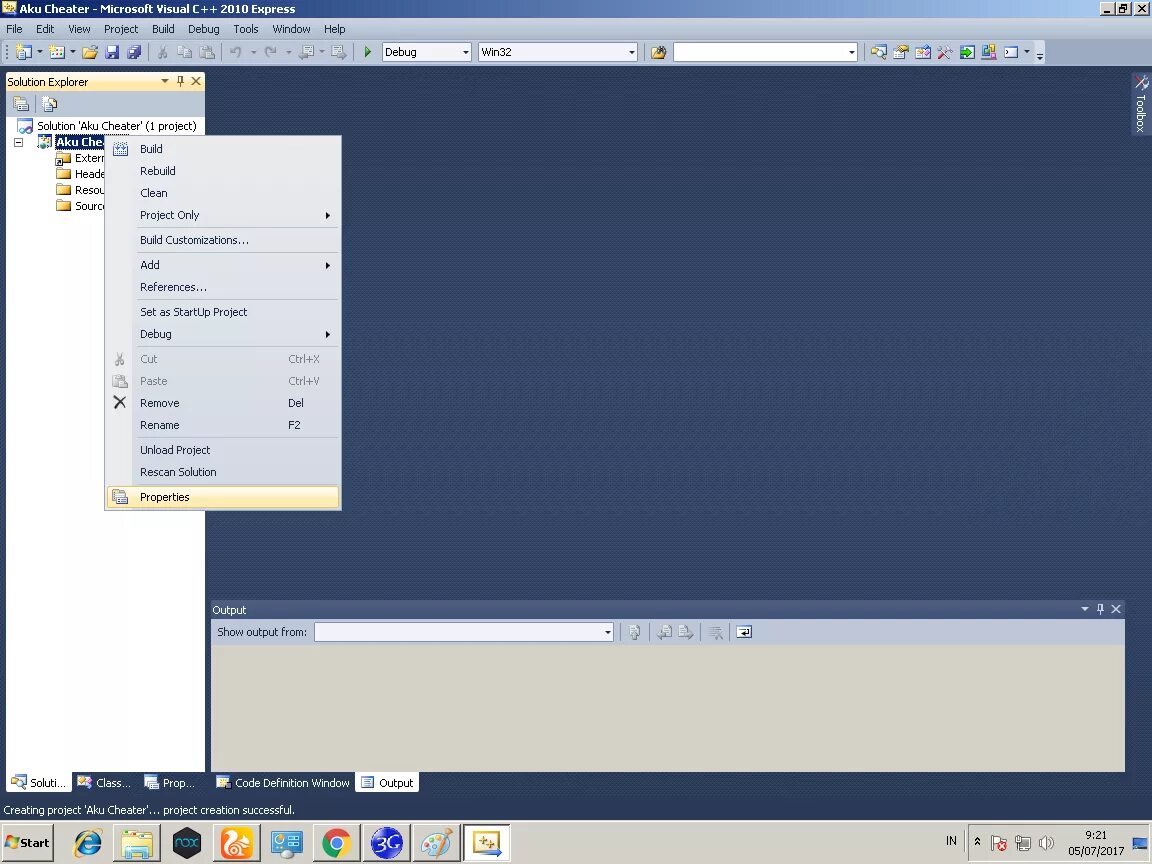Image resolution: width=1152 pixels, height=864 pixels.
Task: Show hidden system tray icons arrow
Action: 977,842
